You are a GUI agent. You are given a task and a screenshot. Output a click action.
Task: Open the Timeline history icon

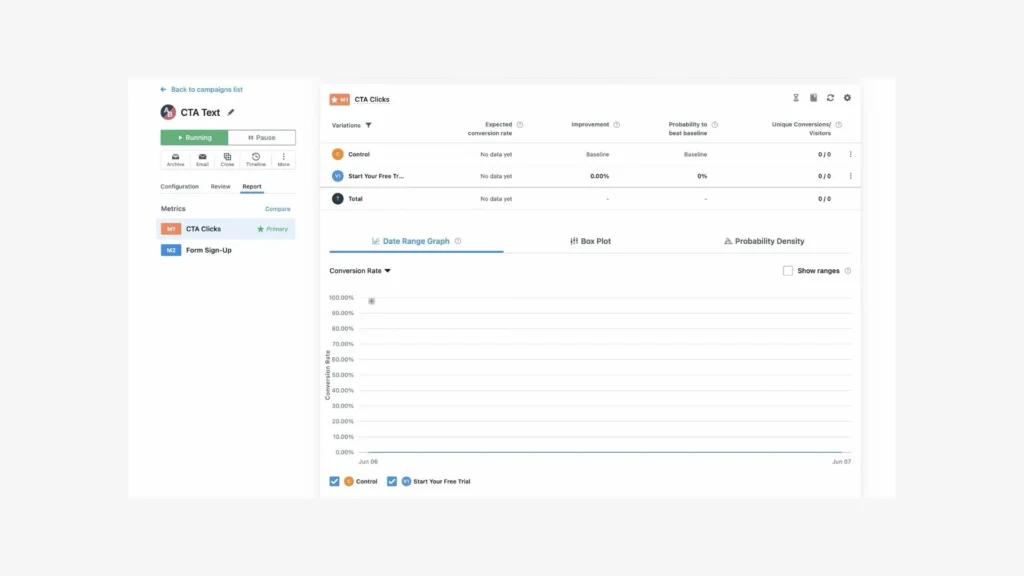coord(256,159)
